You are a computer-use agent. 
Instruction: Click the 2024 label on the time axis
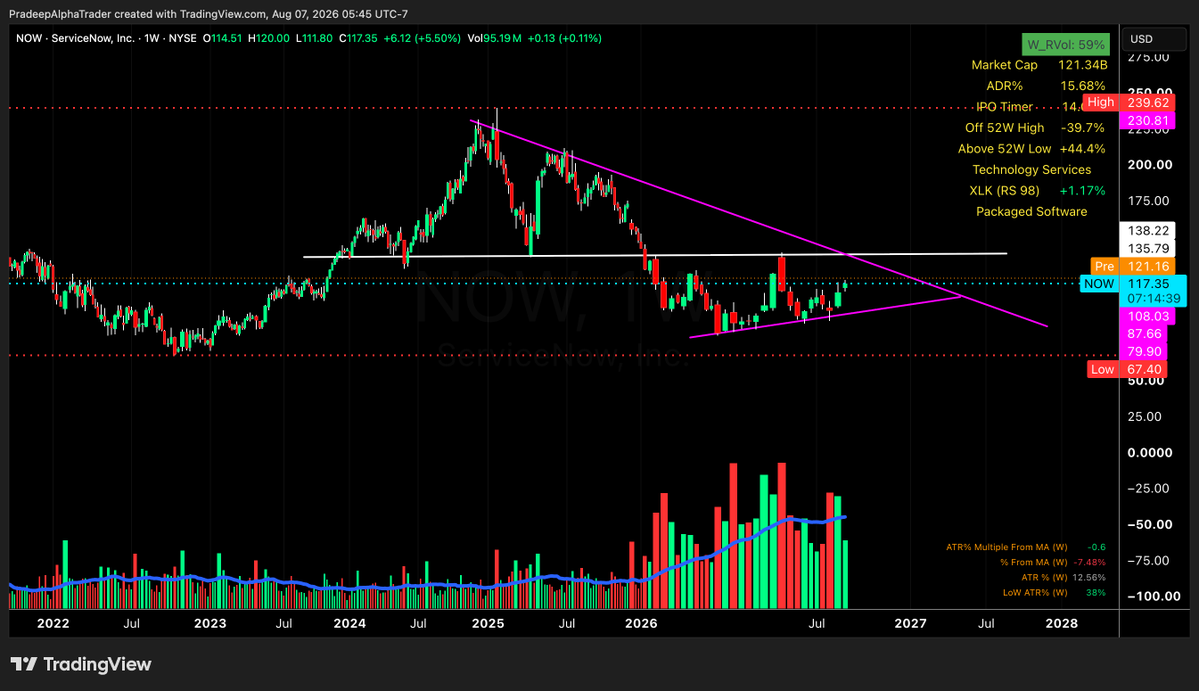pos(349,624)
